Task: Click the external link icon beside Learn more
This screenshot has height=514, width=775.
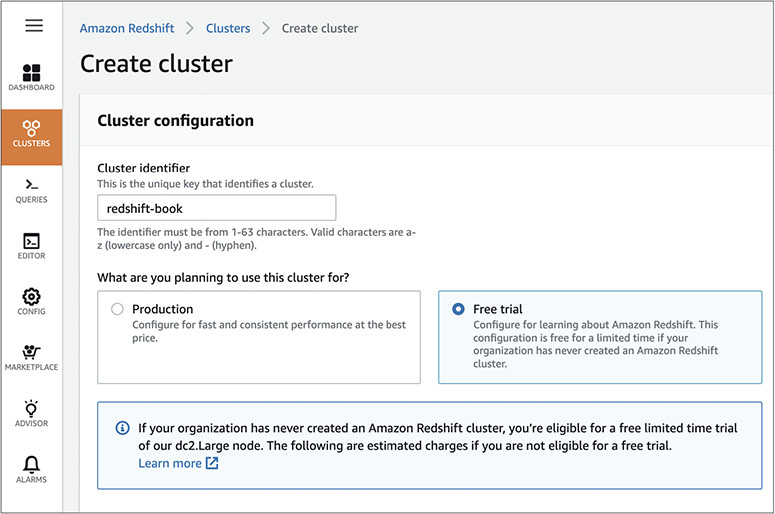Action: [x=212, y=463]
